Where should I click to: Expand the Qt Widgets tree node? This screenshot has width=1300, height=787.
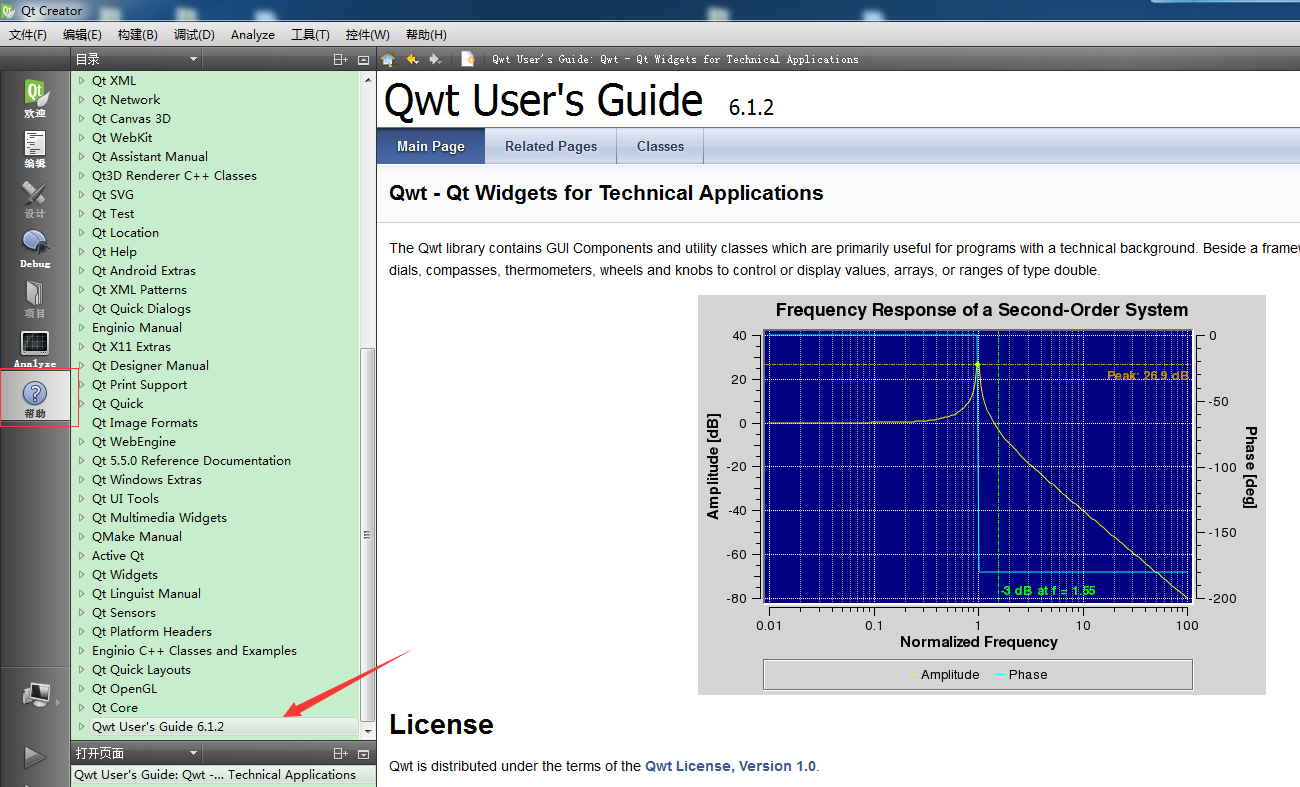tap(82, 575)
